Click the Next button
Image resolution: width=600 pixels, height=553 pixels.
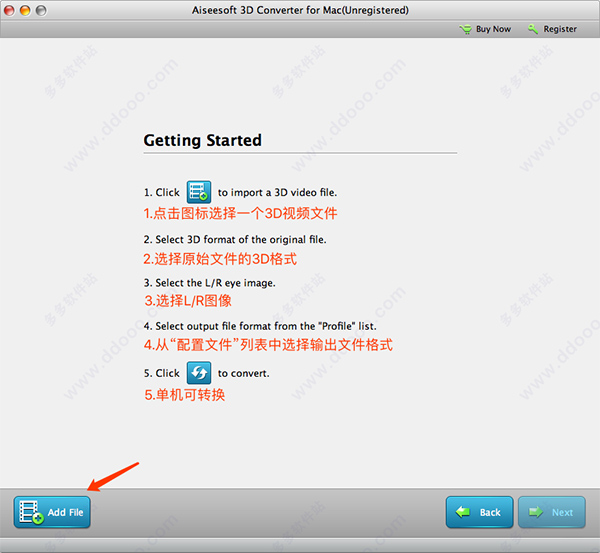pyautogui.click(x=551, y=512)
